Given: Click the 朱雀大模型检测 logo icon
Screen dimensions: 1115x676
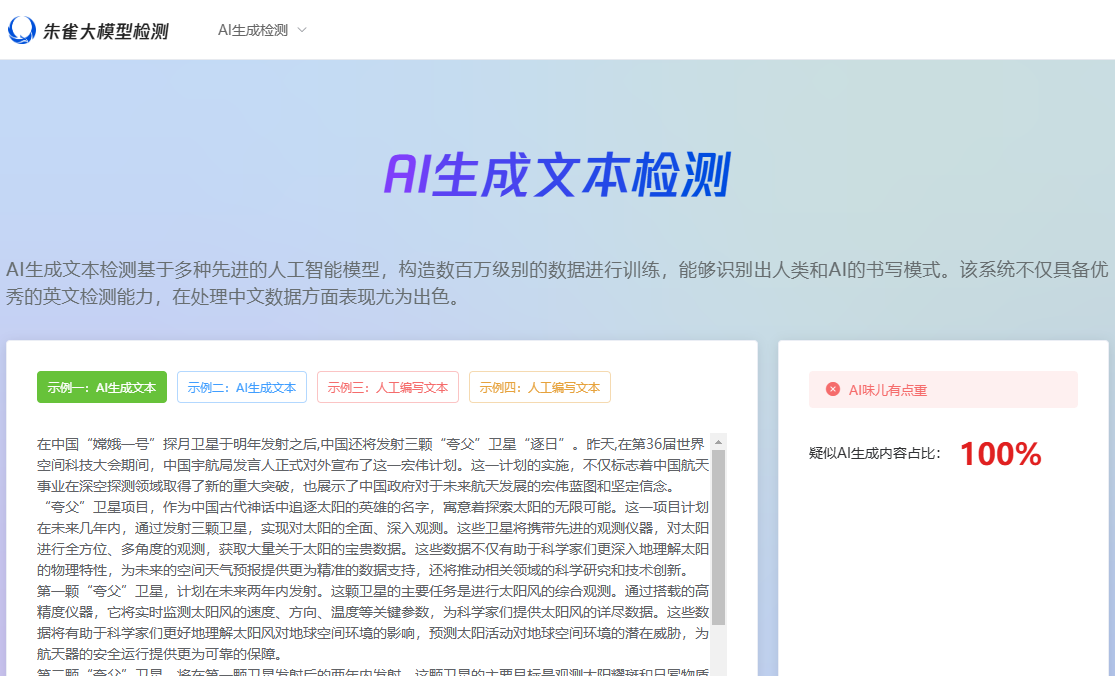Looking at the screenshot, I should [21, 30].
